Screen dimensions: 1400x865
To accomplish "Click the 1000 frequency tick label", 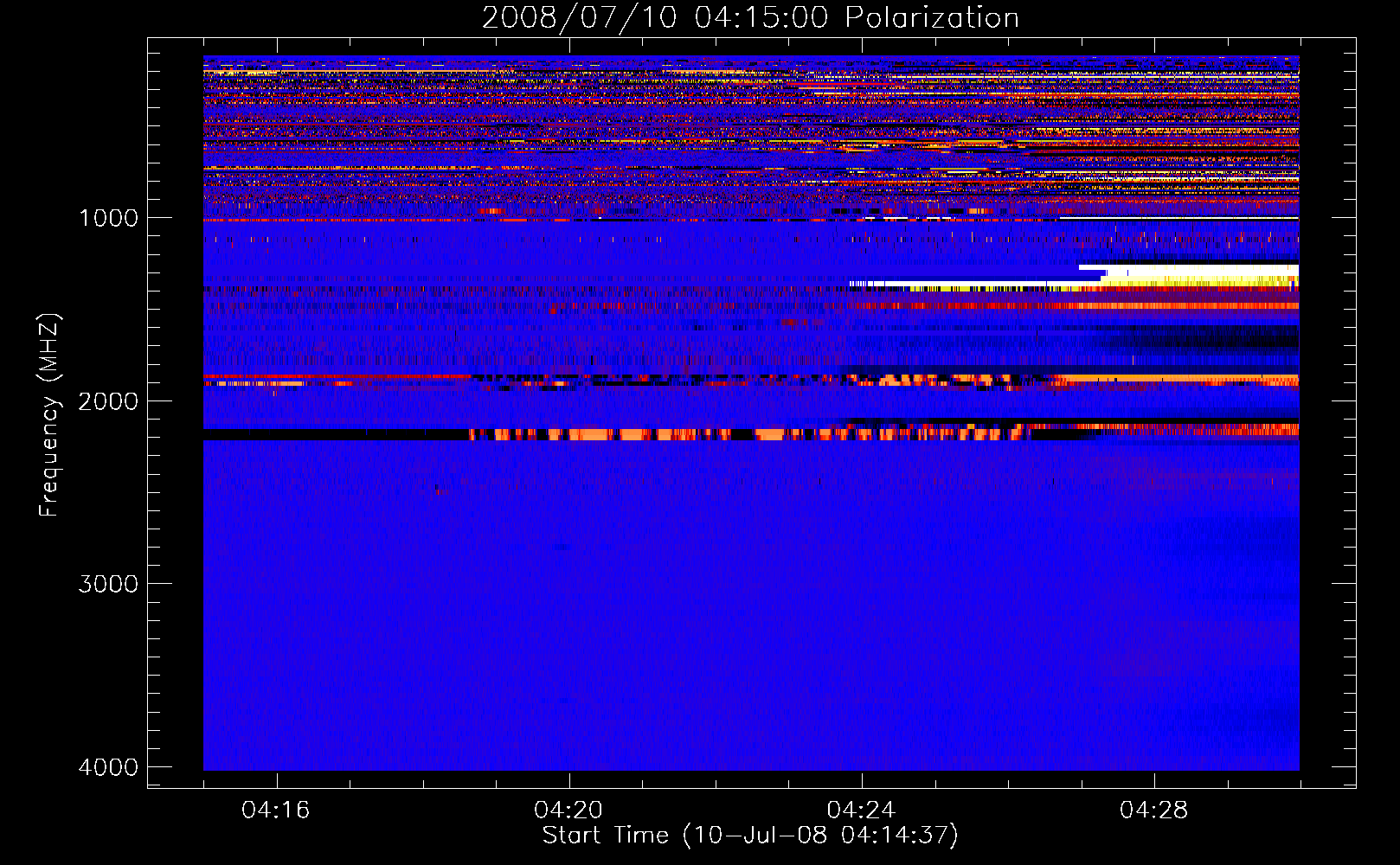I will pos(108,218).
